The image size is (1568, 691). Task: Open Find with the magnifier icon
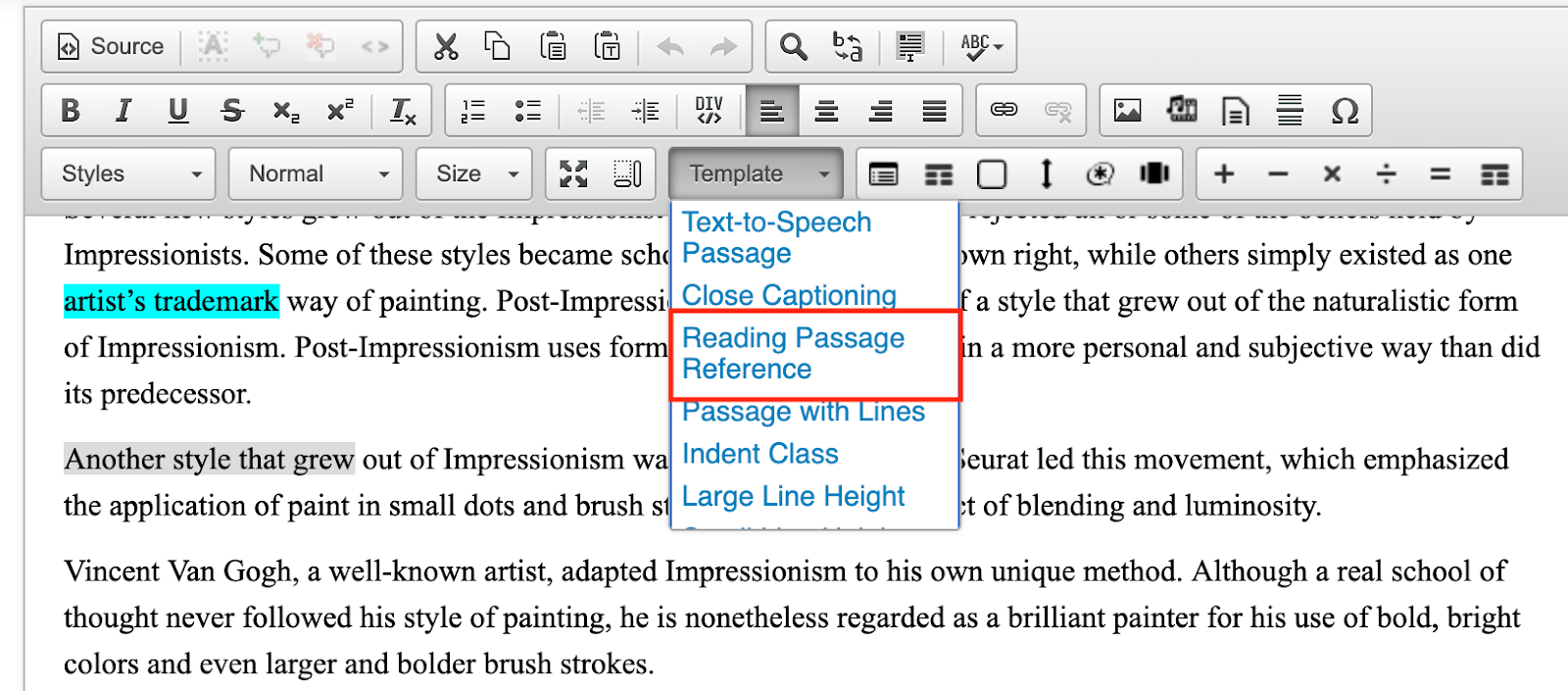[794, 46]
